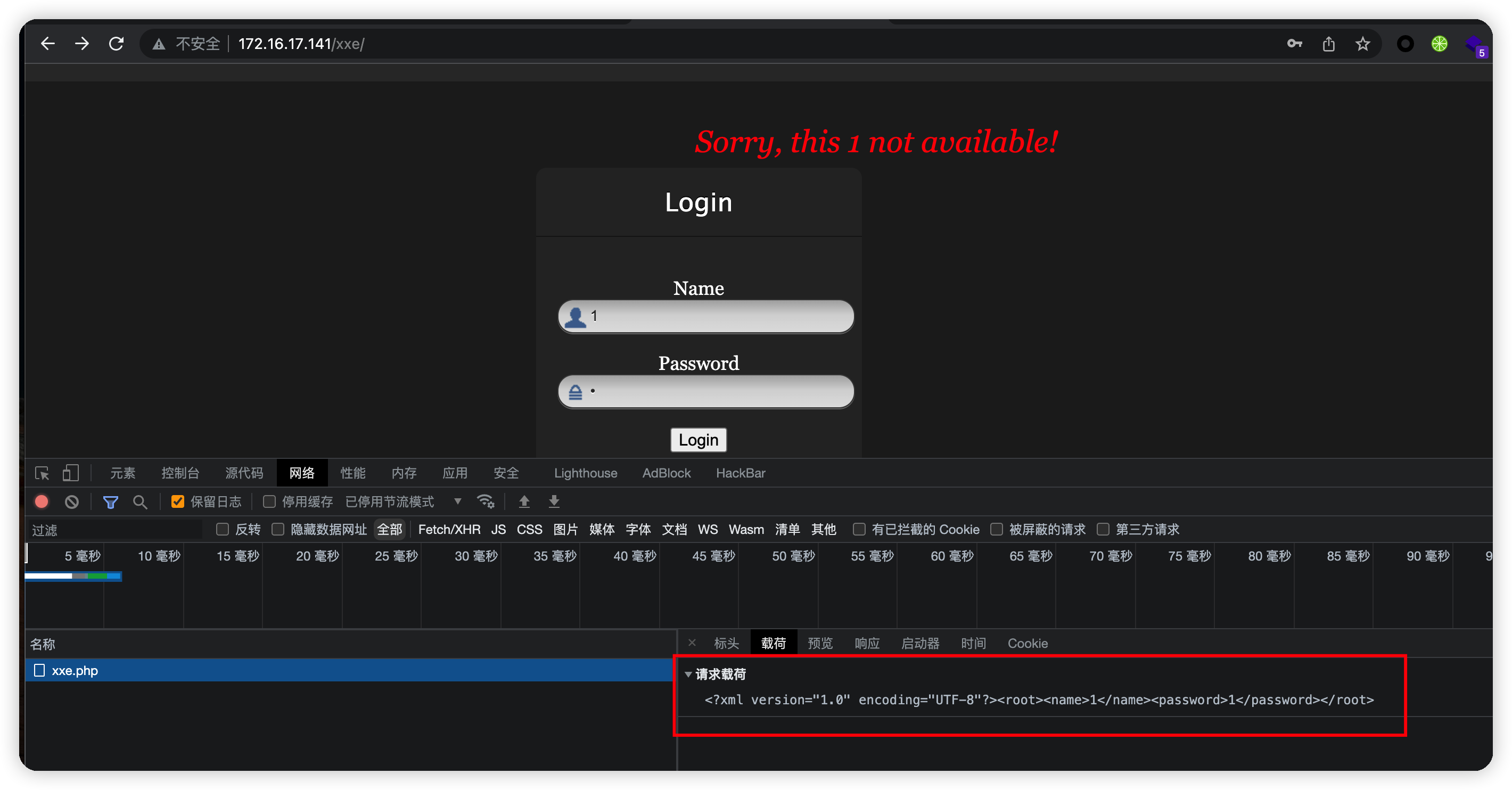
Task: Check the 隐藏数据网址 checkbox
Action: tap(278, 529)
